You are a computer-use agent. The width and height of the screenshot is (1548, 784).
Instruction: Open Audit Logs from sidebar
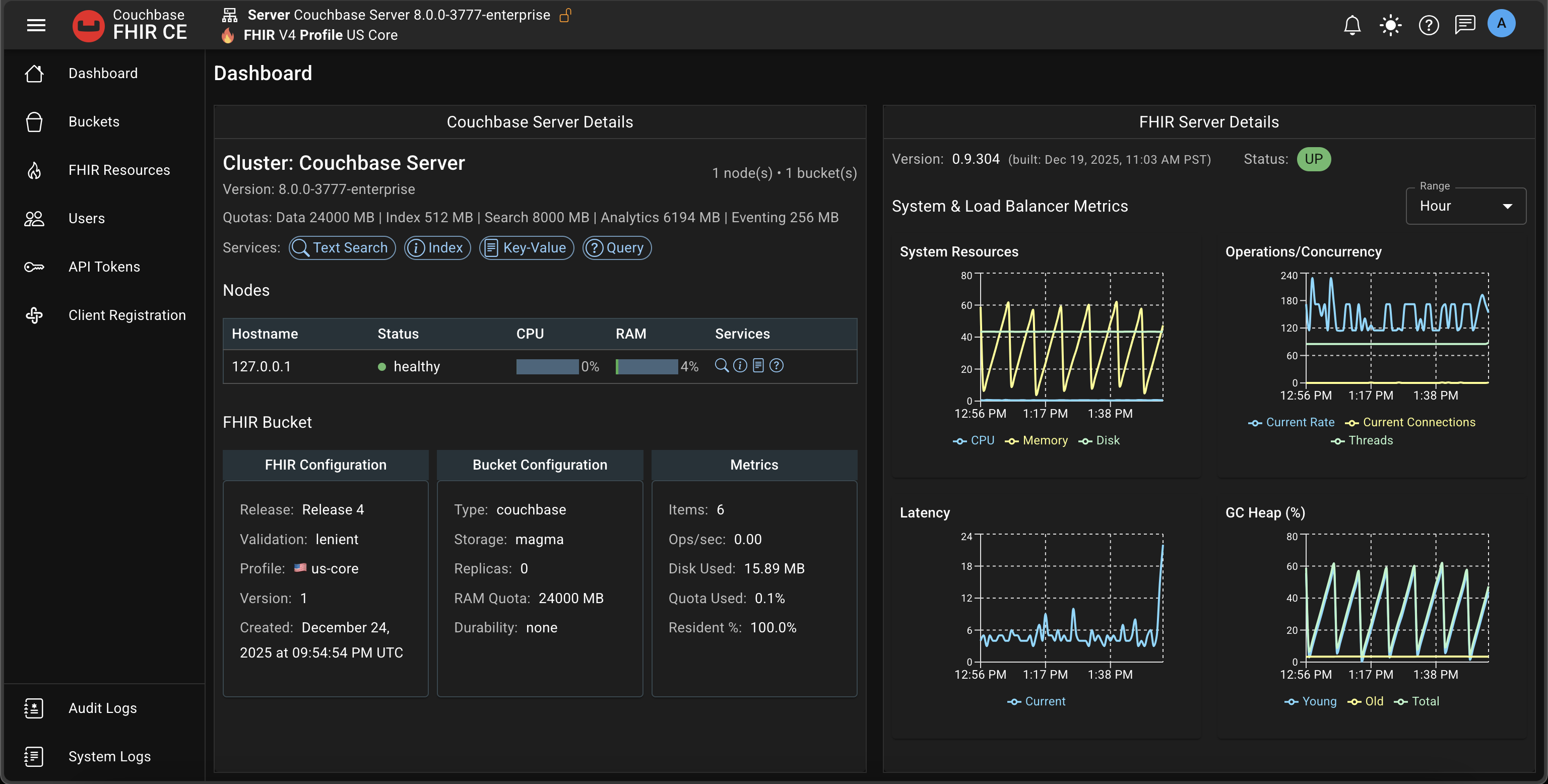[102, 708]
